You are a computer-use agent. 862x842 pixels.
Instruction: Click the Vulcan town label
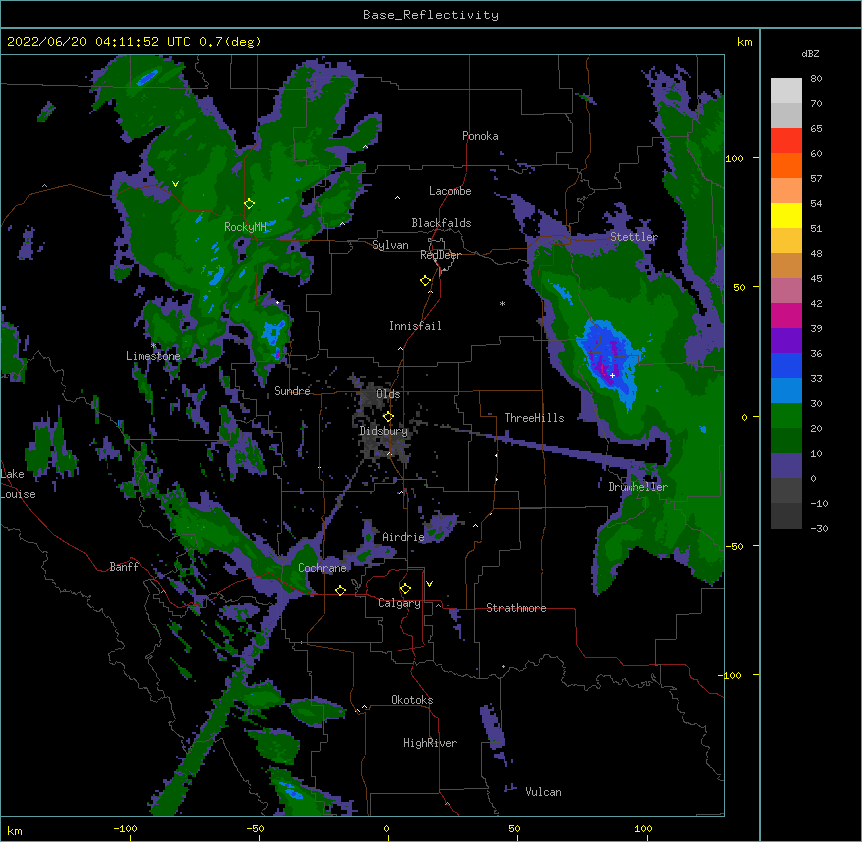click(543, 792)
